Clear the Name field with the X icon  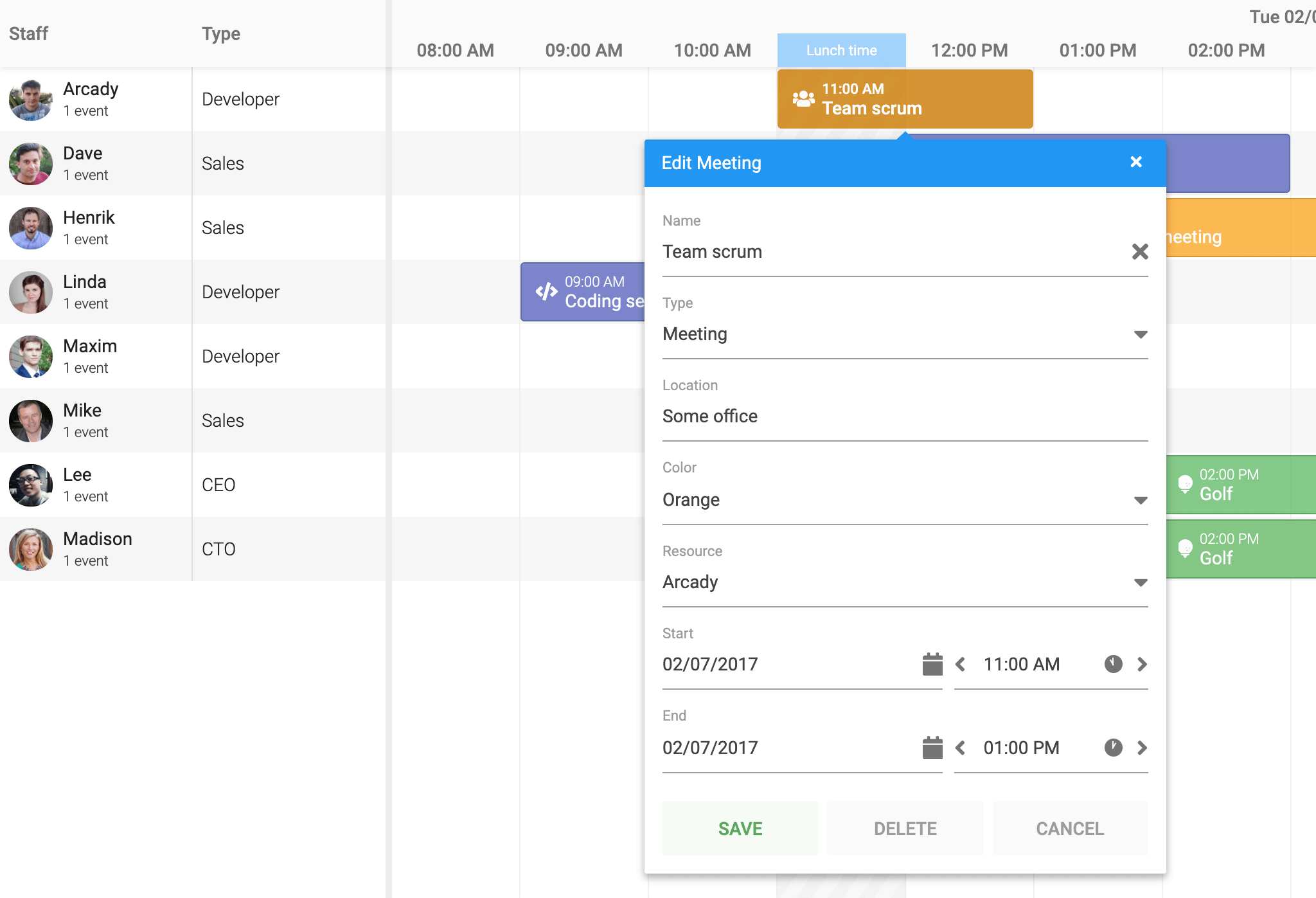click(1141, 251)
